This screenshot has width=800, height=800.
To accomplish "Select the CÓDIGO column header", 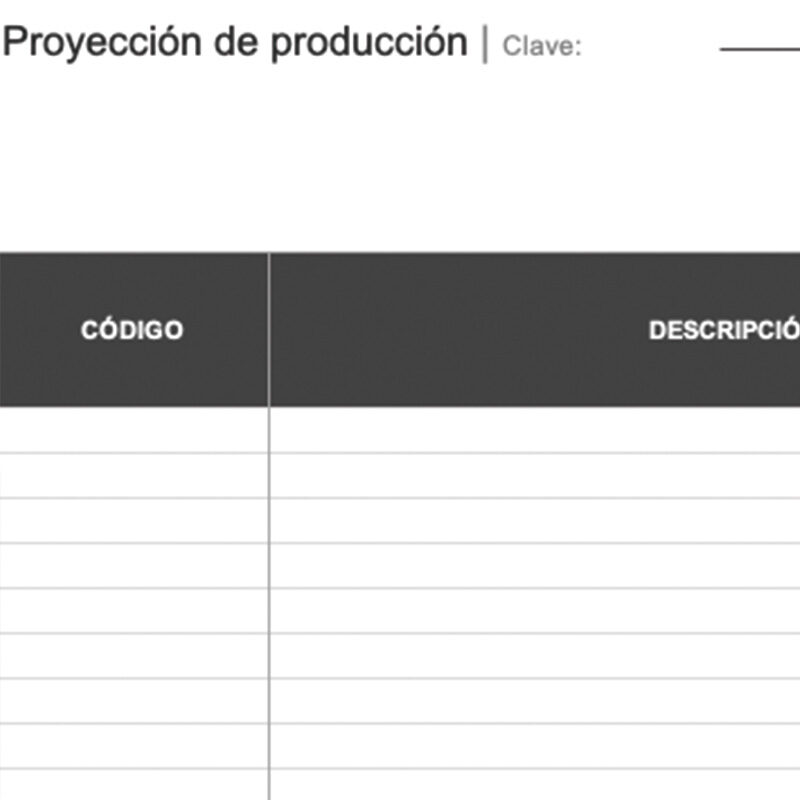I will pyautogui.click(x=132, y=330).
